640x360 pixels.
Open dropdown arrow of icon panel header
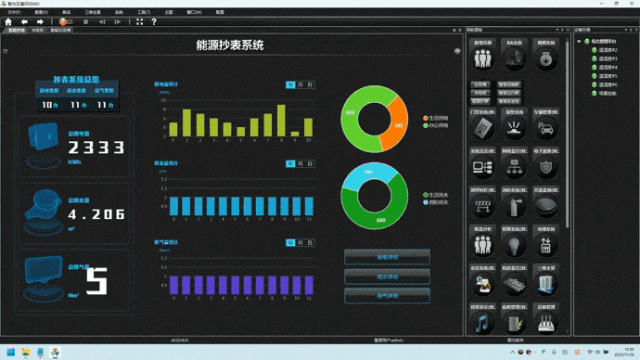557,30
